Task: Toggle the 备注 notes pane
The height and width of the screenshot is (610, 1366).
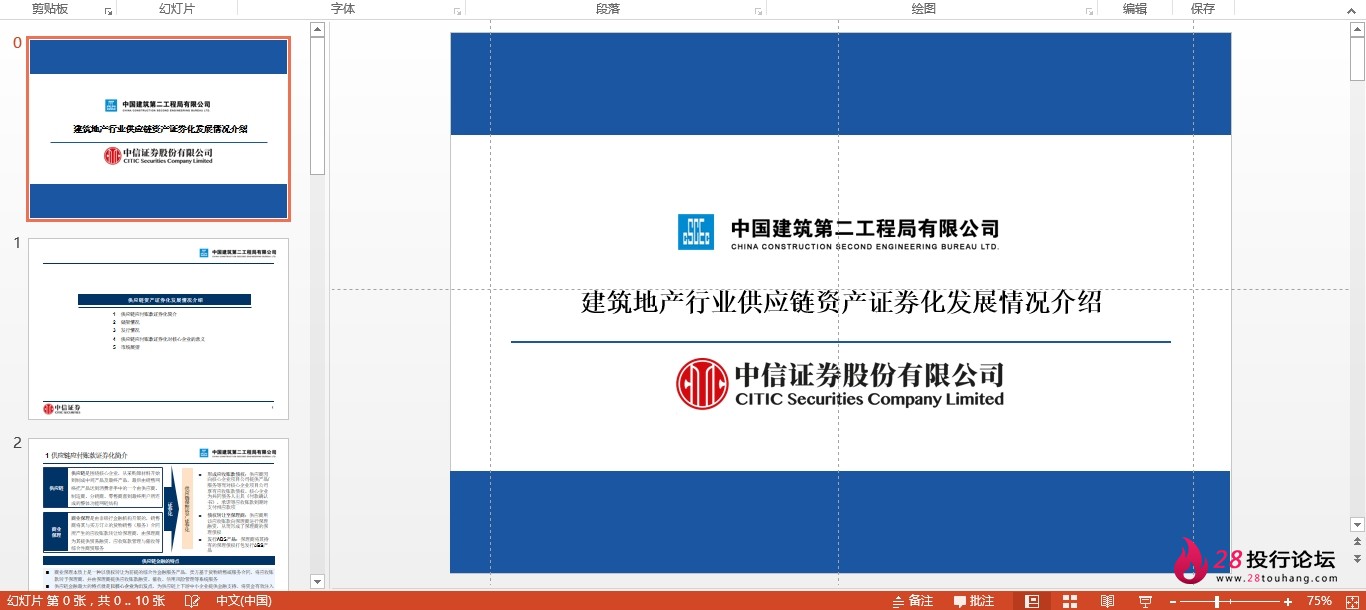Action: pyautogui.click(x=912, y=601)
